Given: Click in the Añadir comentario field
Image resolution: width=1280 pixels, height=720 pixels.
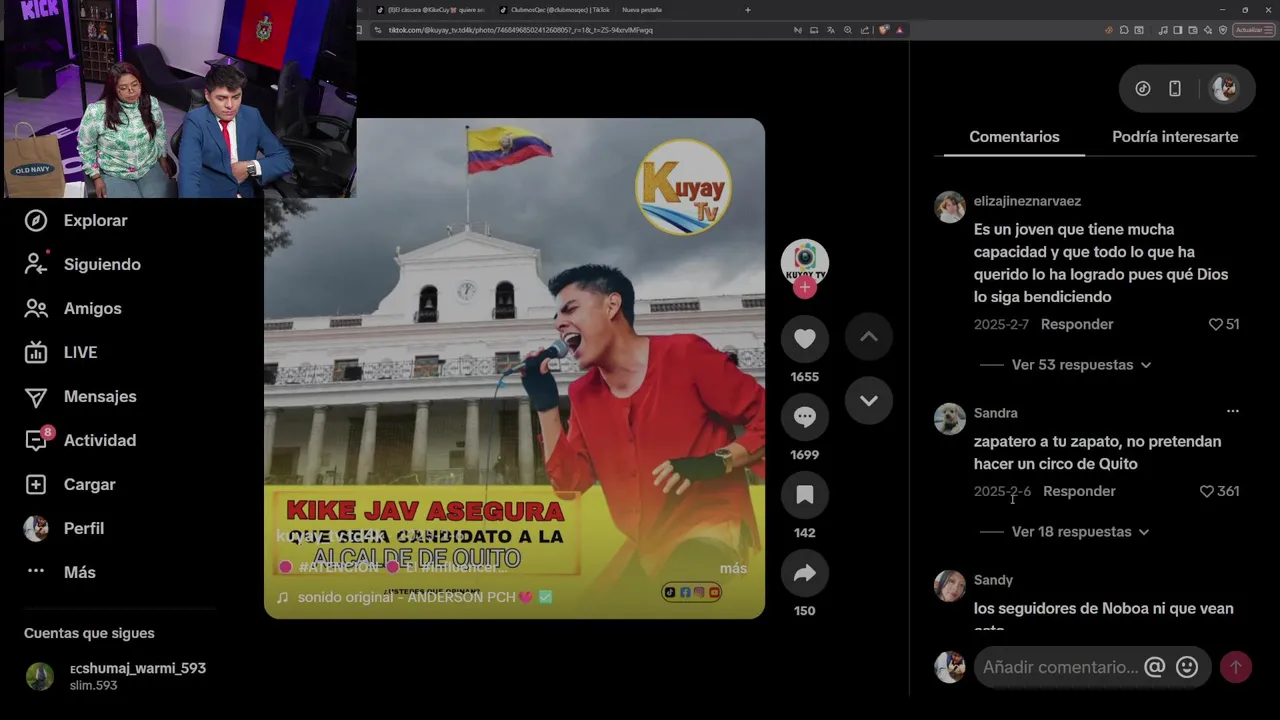Looking at the screenshot, I should (1060, 667).
